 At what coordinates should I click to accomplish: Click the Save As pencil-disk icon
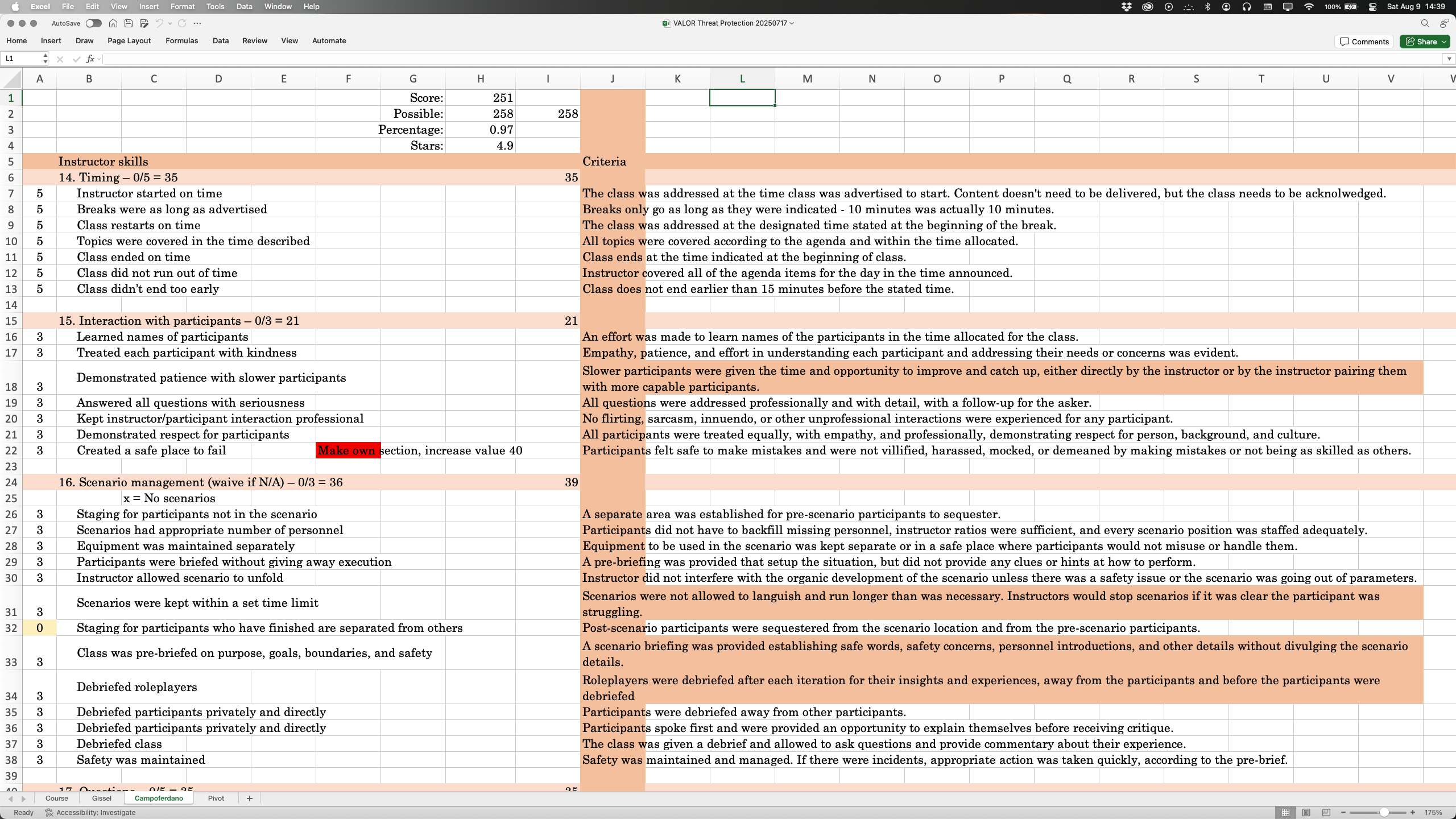point(144,23)
